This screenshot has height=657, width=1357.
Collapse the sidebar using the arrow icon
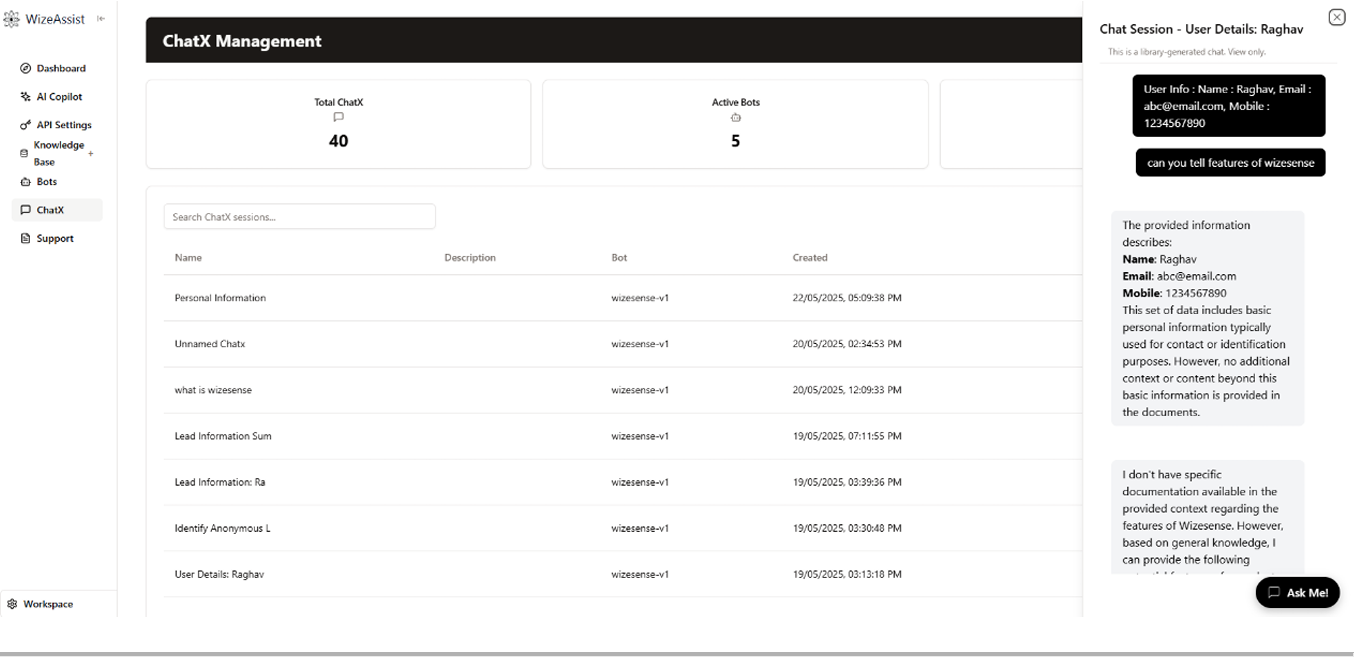tap(101, 19)
